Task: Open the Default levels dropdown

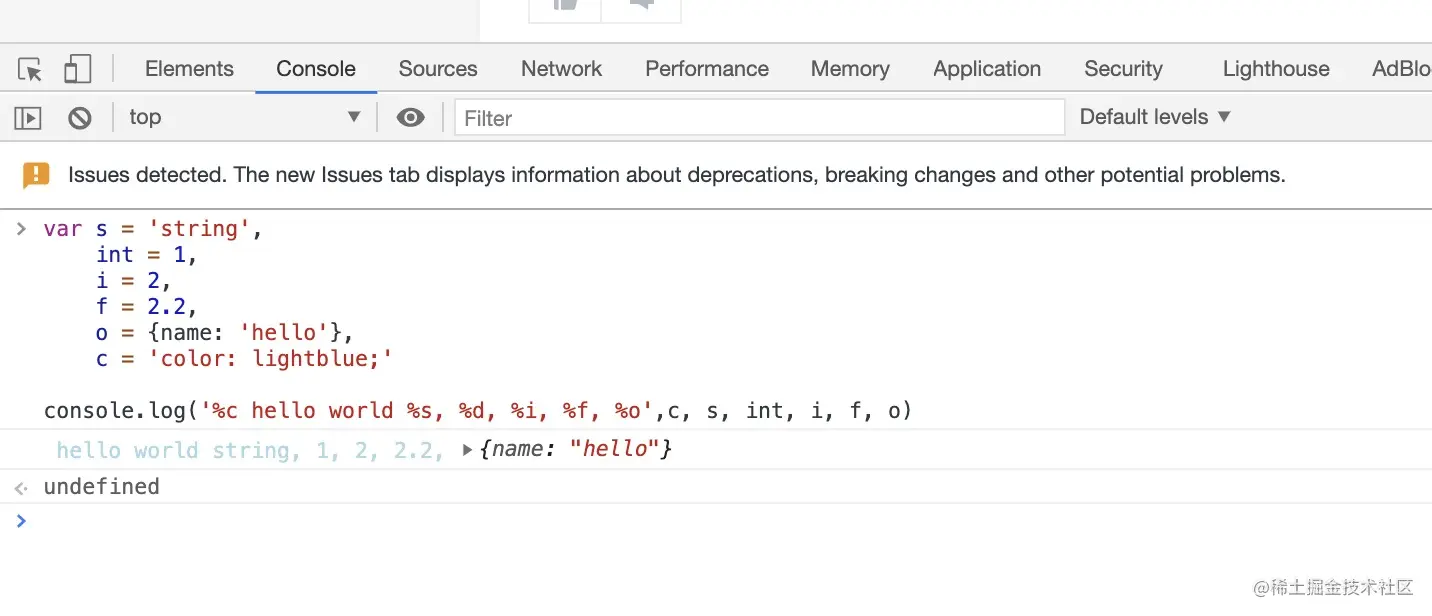Action: pyautogui.click(x=1155, y=118)
